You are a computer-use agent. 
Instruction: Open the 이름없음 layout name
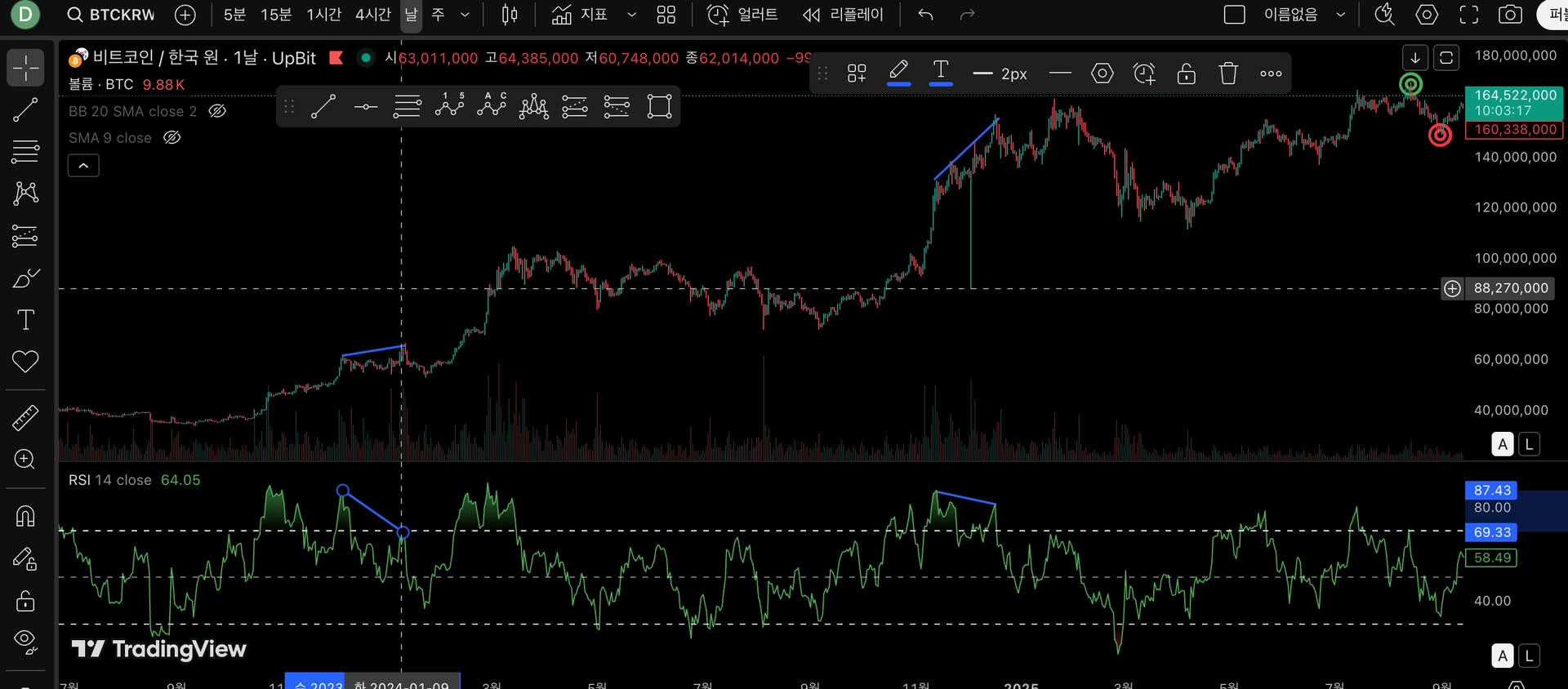pos(1291,15)
